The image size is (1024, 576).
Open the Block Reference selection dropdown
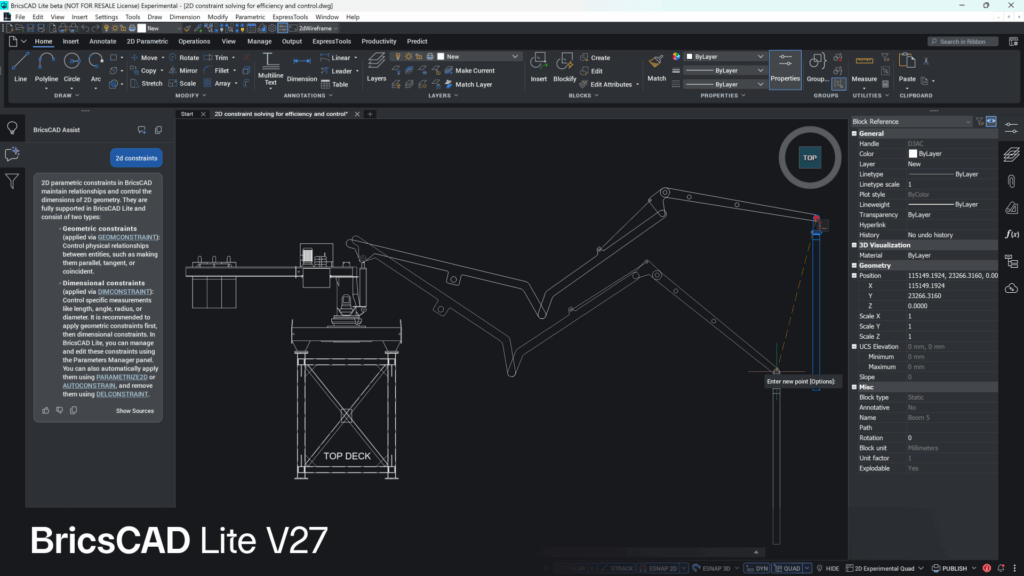click(x=911, y=121)
